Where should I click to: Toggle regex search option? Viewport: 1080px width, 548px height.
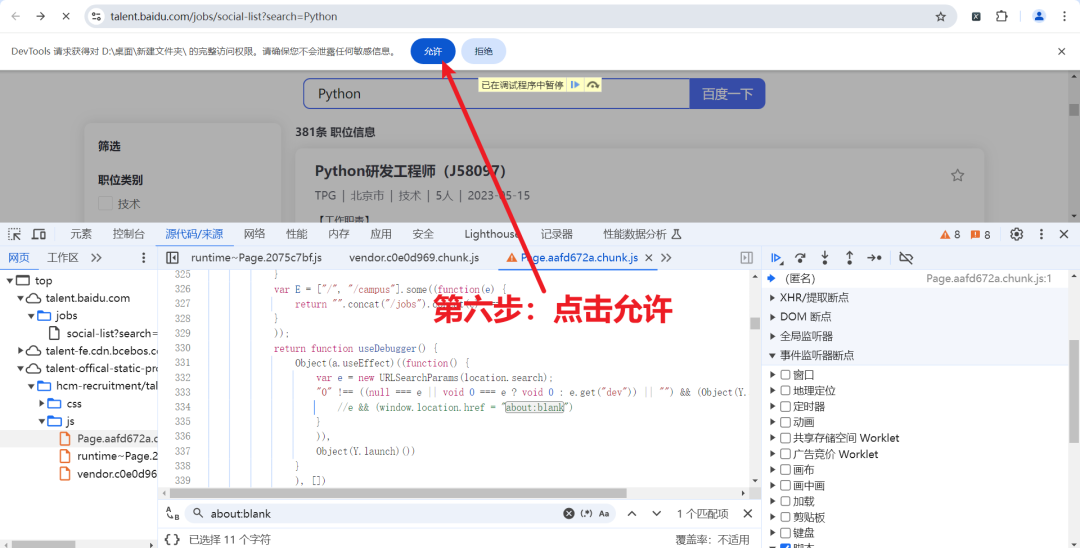(x=586, y=514)
